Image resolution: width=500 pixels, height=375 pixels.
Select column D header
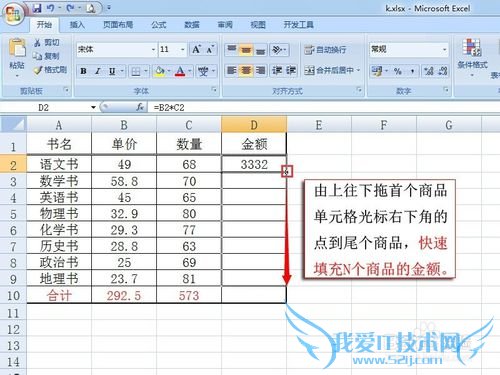coord(254,125)
